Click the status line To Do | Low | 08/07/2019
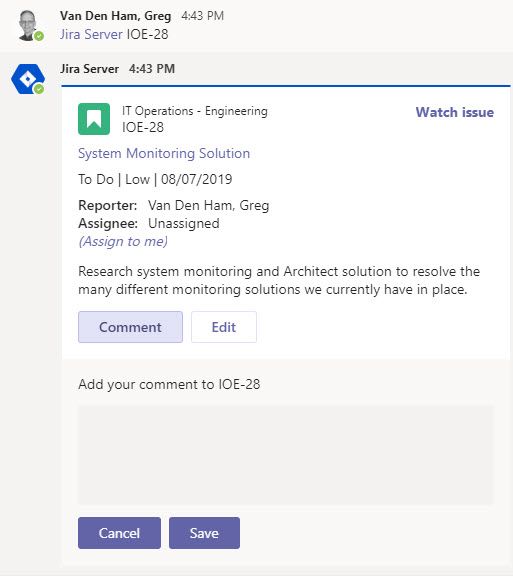This screenshot has height=577, width=513. 155,179
